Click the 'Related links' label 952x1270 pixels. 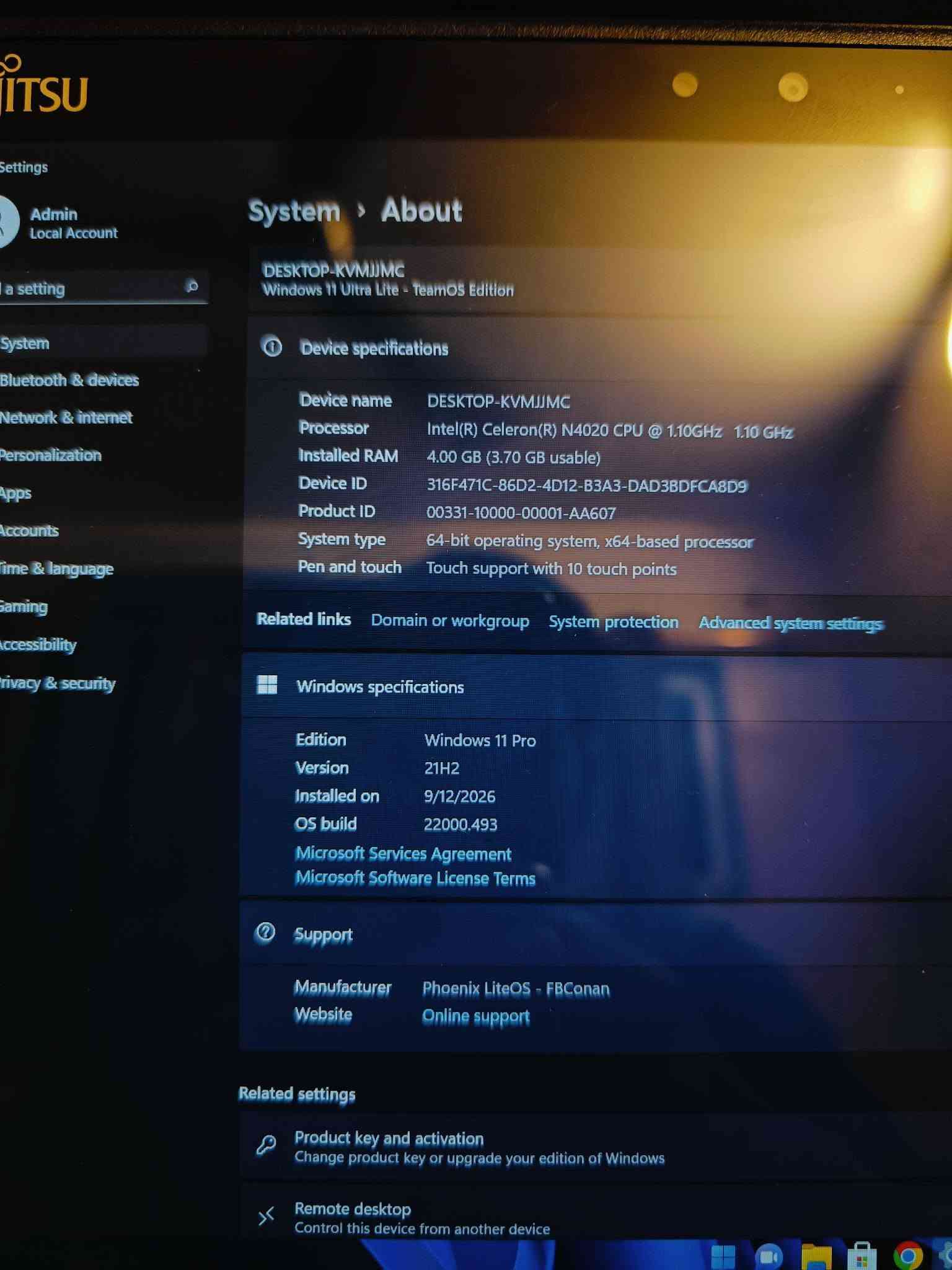click(304, 619)
